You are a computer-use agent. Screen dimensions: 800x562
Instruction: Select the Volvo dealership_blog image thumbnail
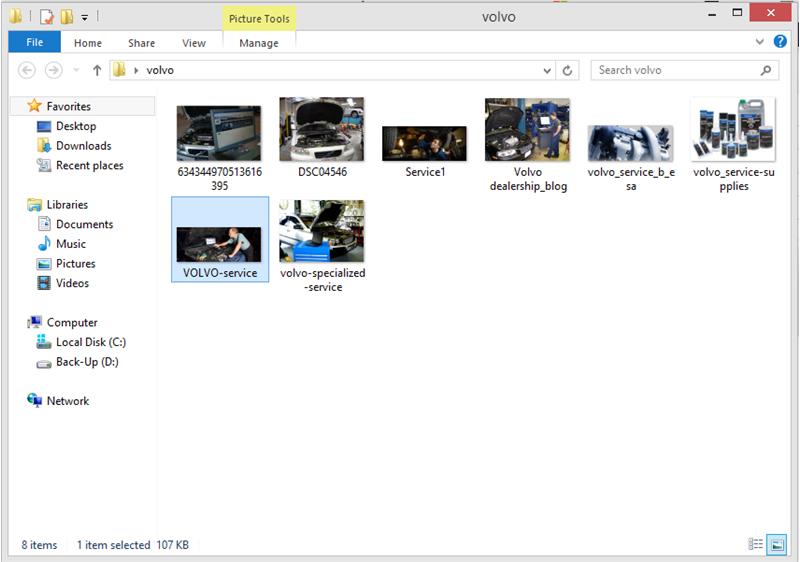527,130
